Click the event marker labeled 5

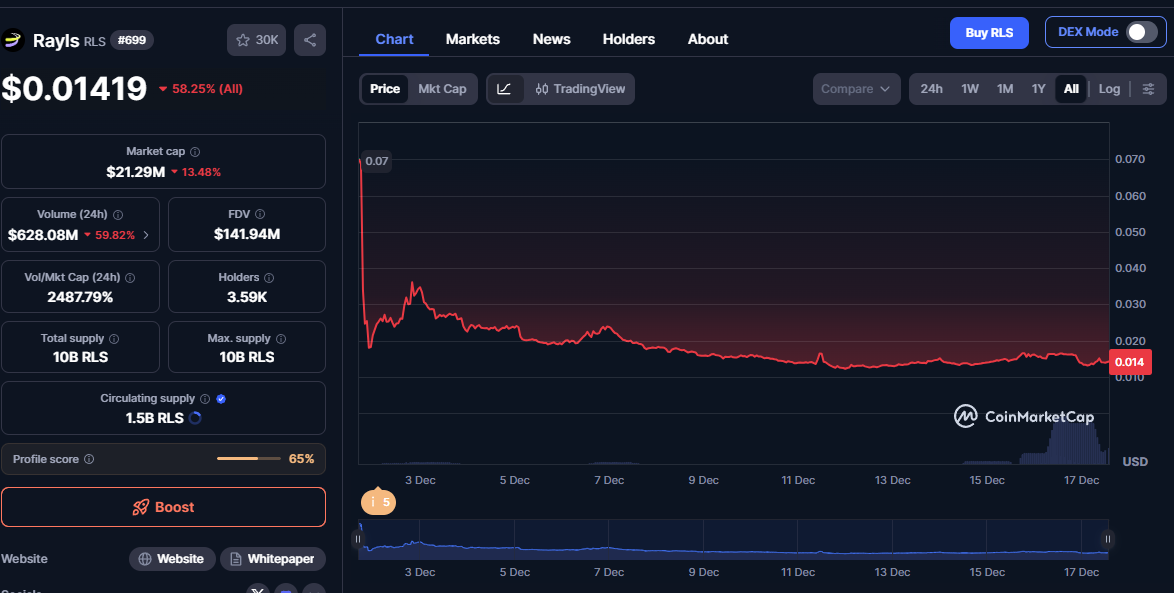click(379, 502)
